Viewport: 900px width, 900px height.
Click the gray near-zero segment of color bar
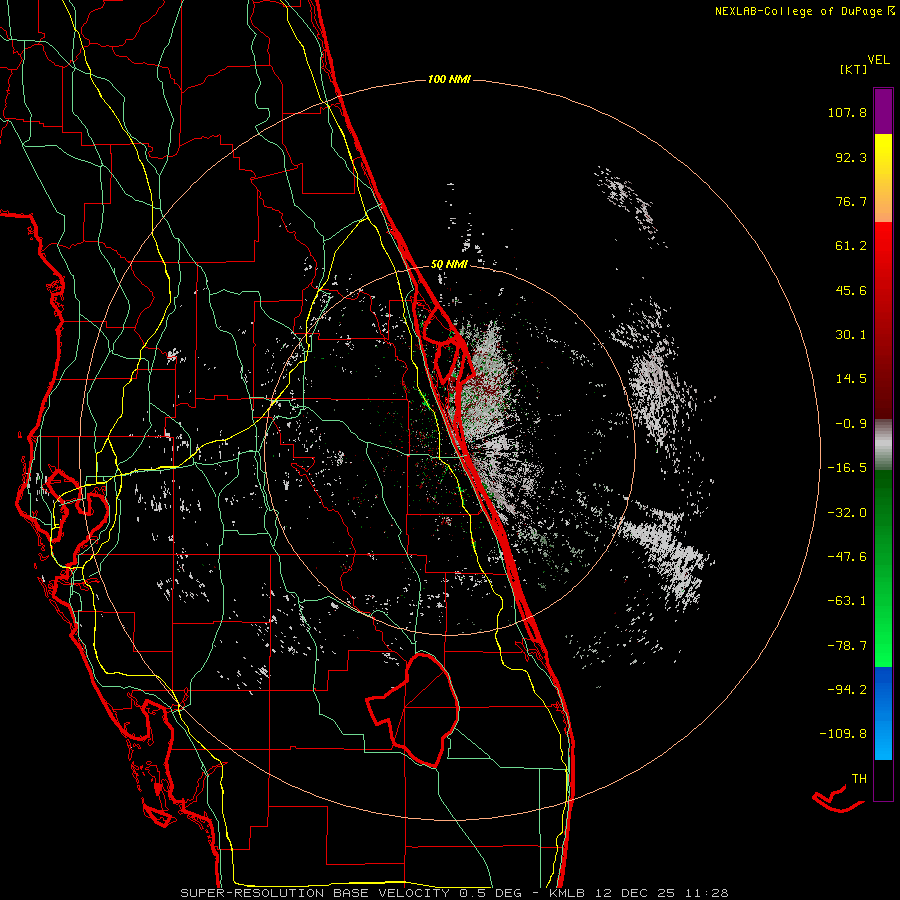tap(883, 444)
